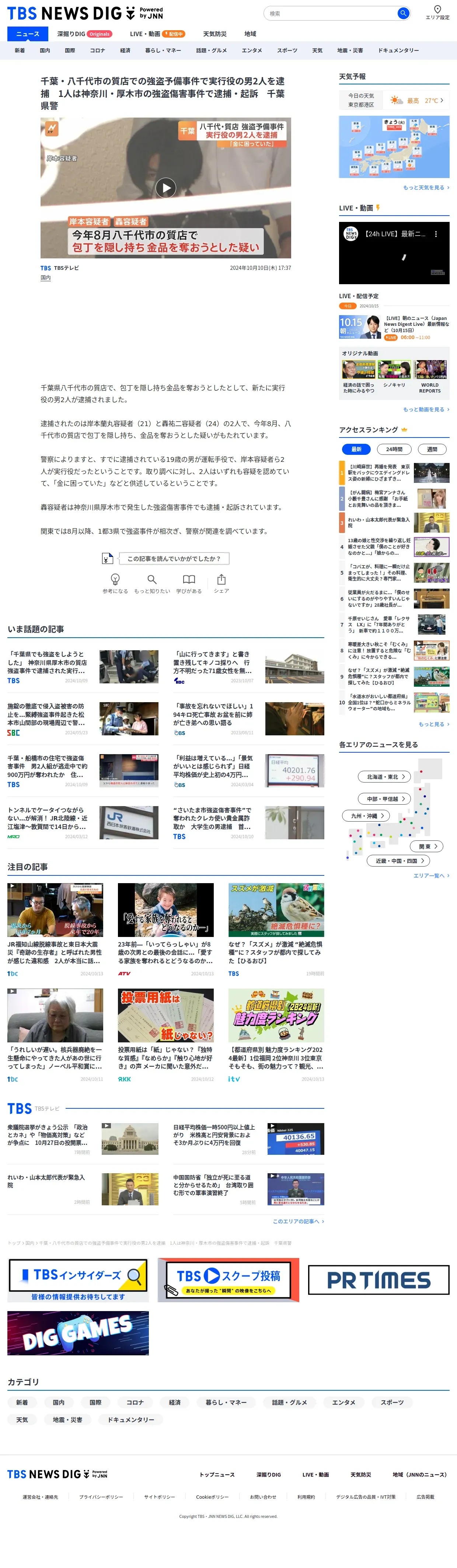The width and height of the screenshot is (457, 1568).
Task: Open area settings location pin
Action: coord(437,12)
